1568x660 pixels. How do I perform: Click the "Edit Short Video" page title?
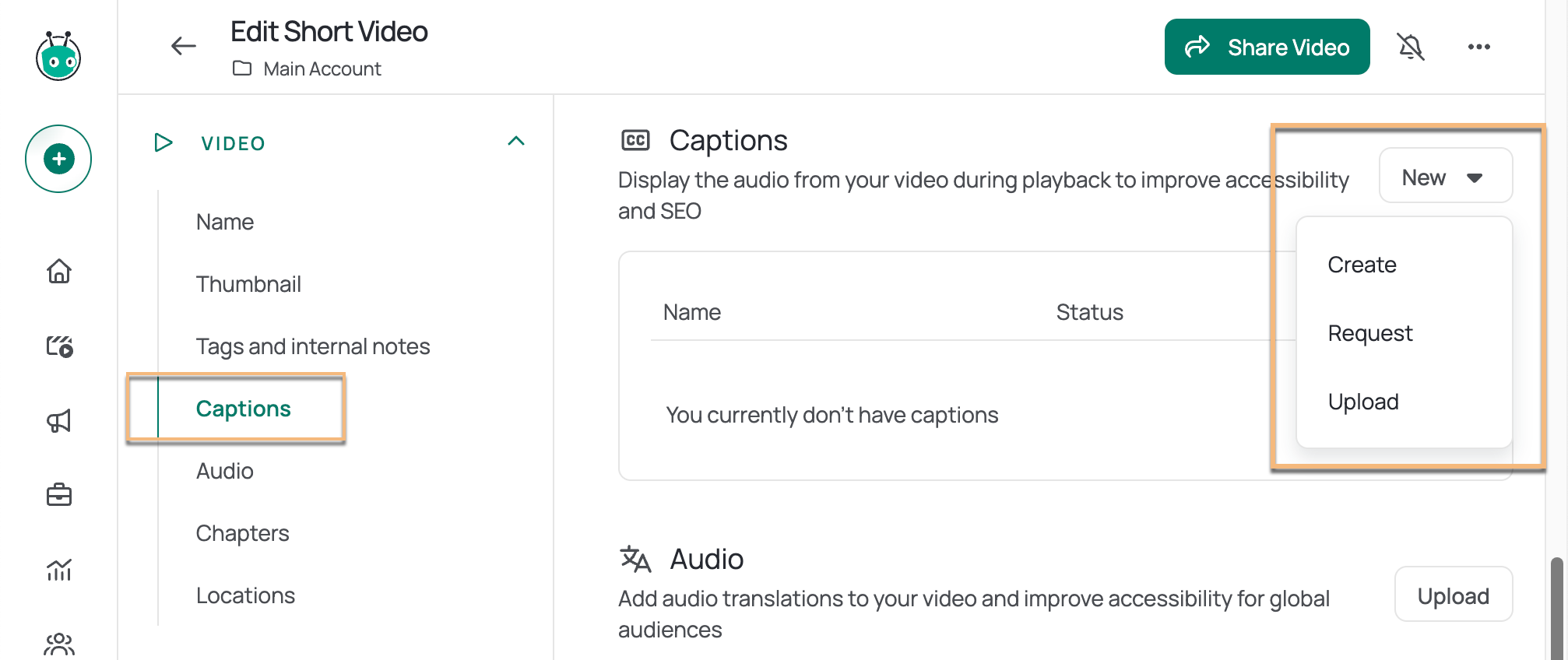329,31
